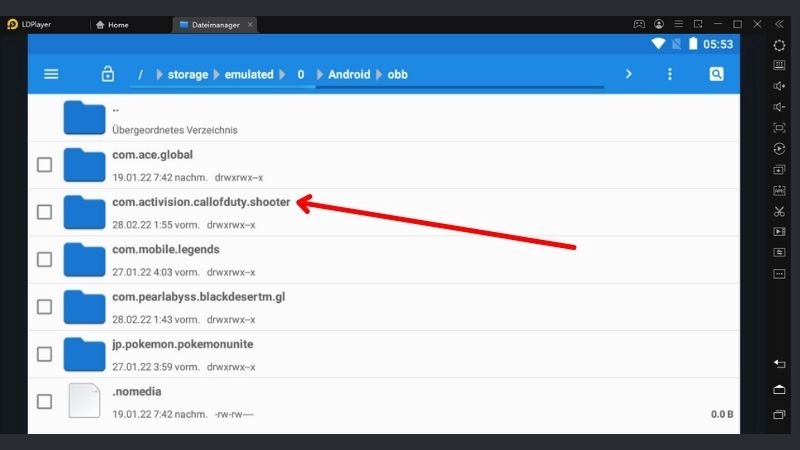Open the parent directory folder entry
Image resolution: width=800 pixels, height=450 pixels.
(384, 118)
